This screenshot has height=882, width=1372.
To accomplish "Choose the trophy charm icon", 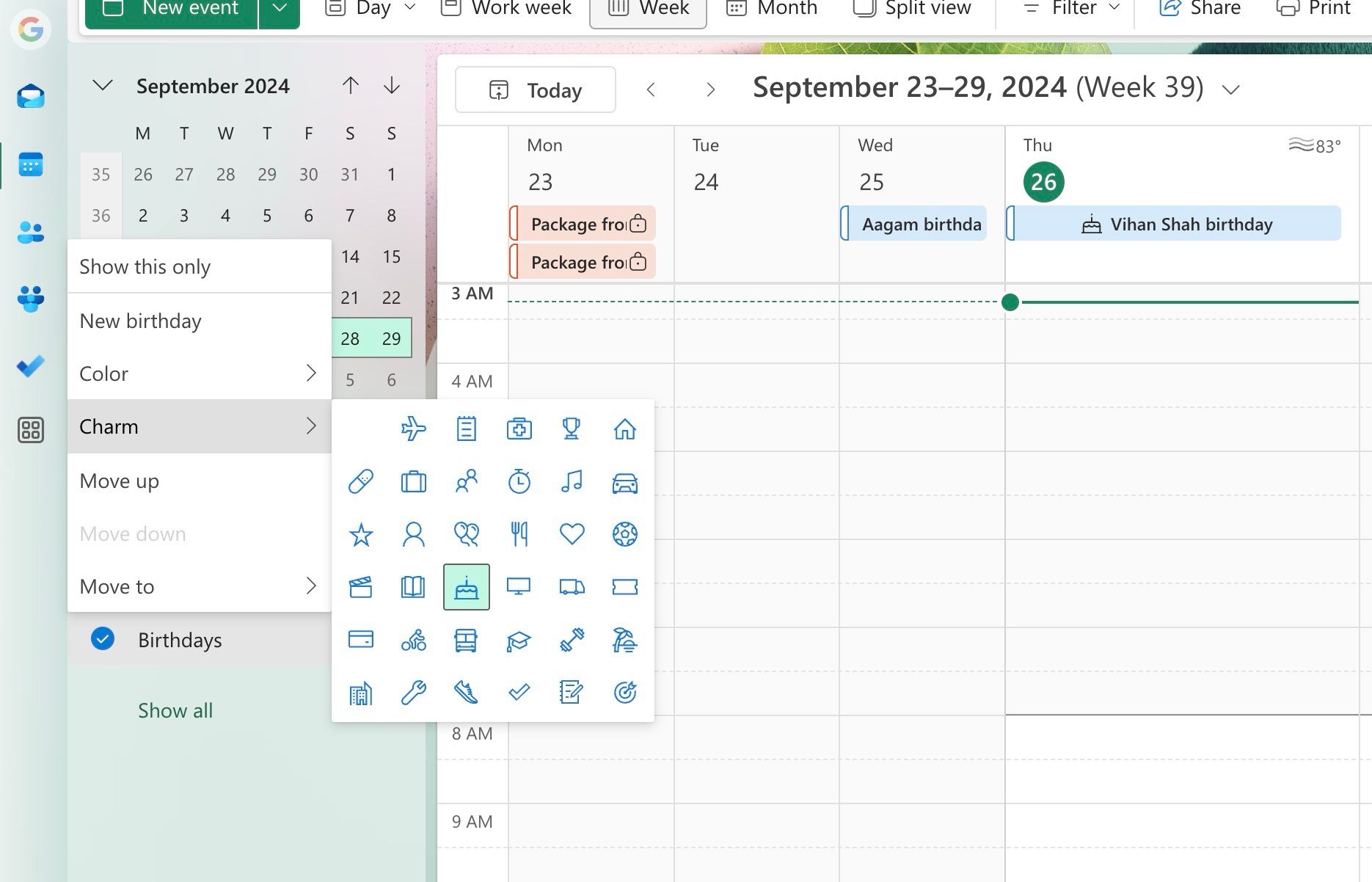I will 572,429.
